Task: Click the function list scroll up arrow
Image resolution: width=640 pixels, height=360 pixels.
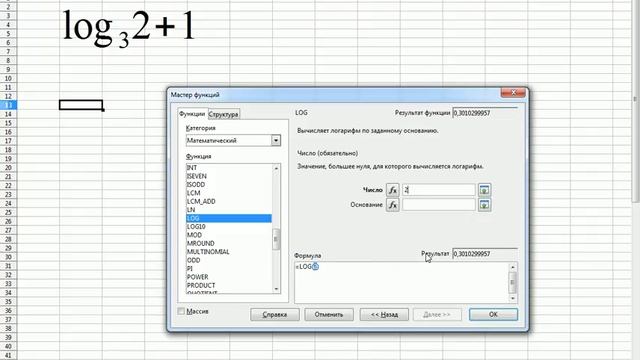Action: coord(276,168)
